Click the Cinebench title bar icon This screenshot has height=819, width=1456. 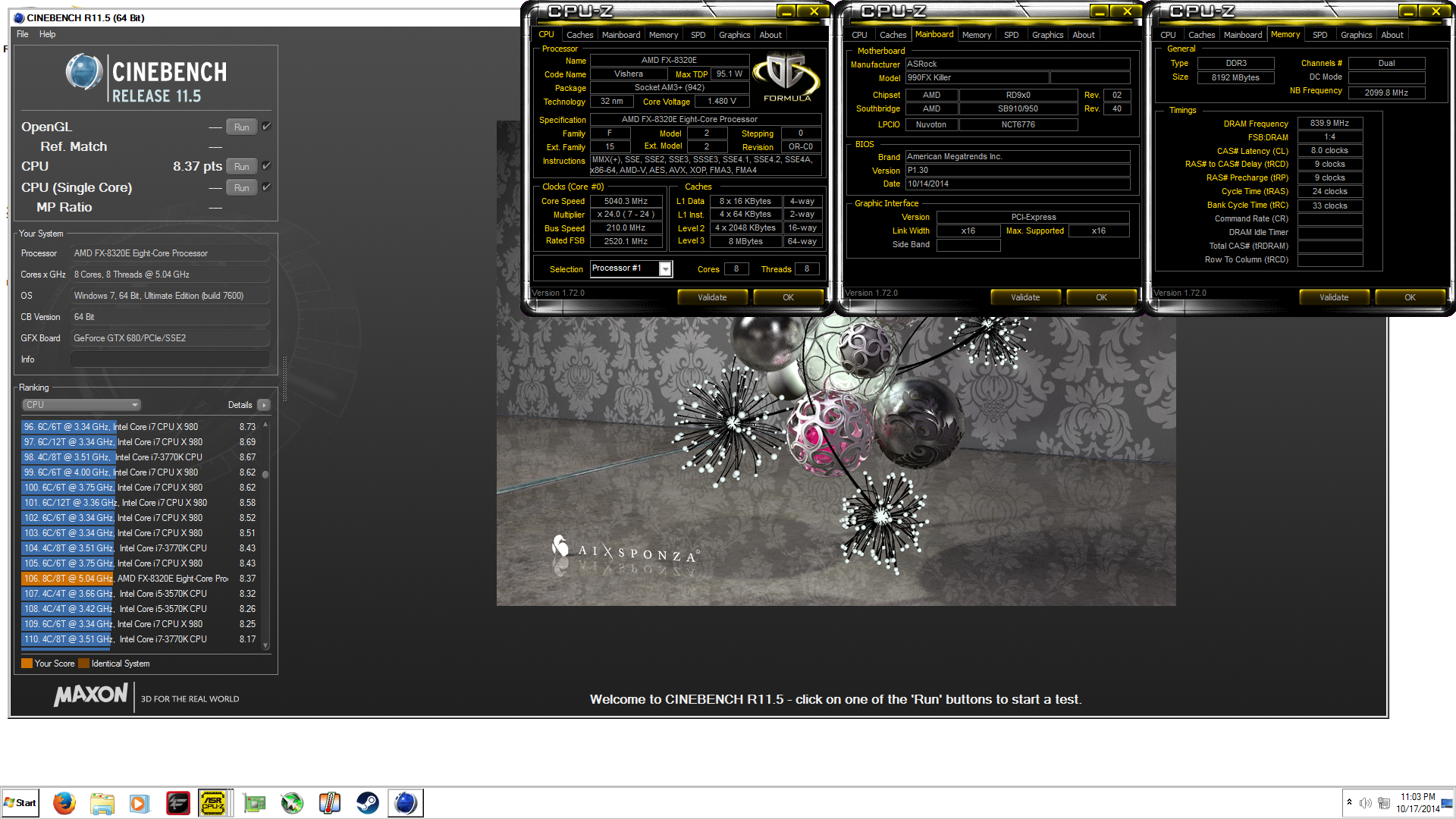19,17
